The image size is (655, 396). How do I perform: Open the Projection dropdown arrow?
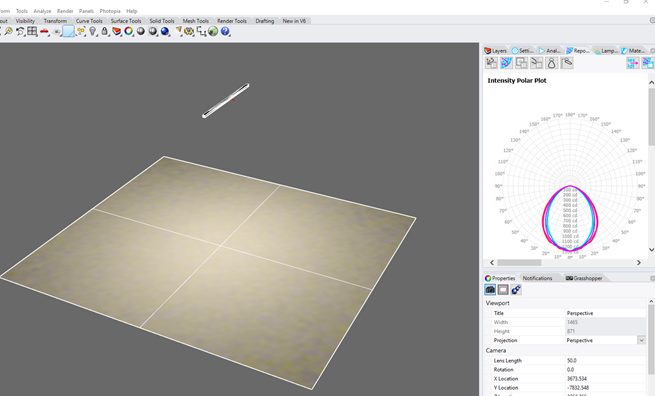[x=641, y=340]
